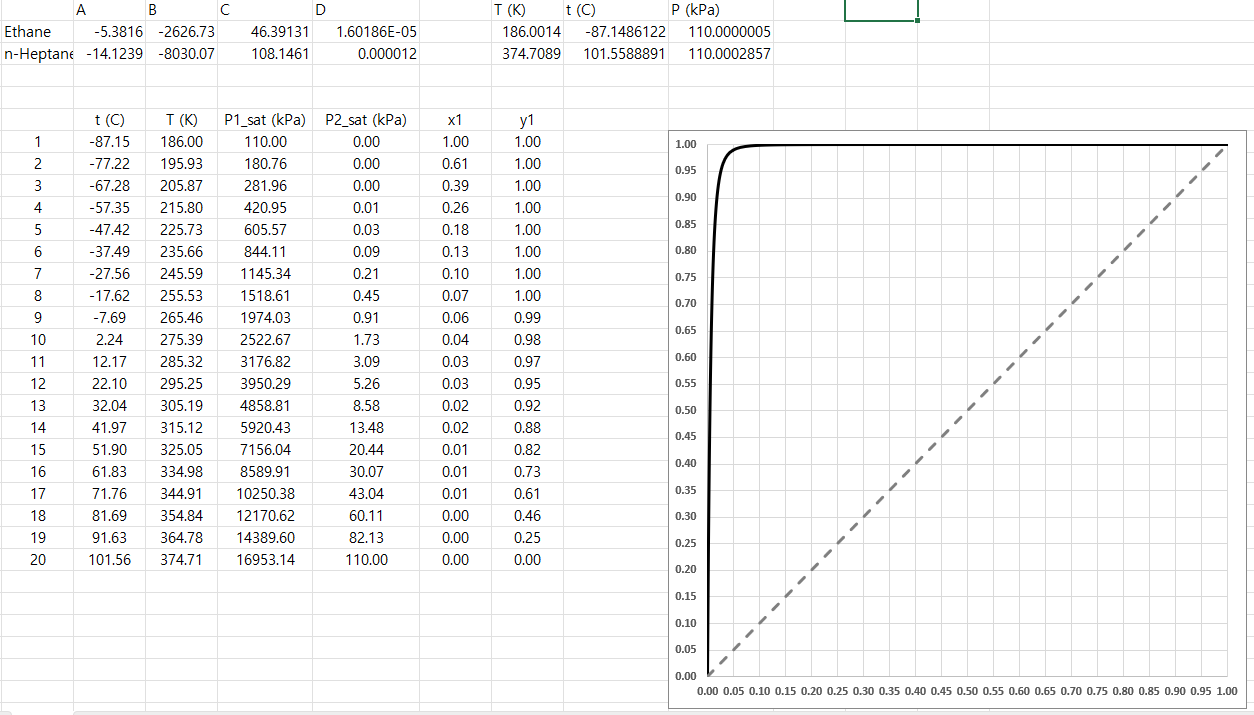Click the cell containing 46.39131

[x=265, y=32]
